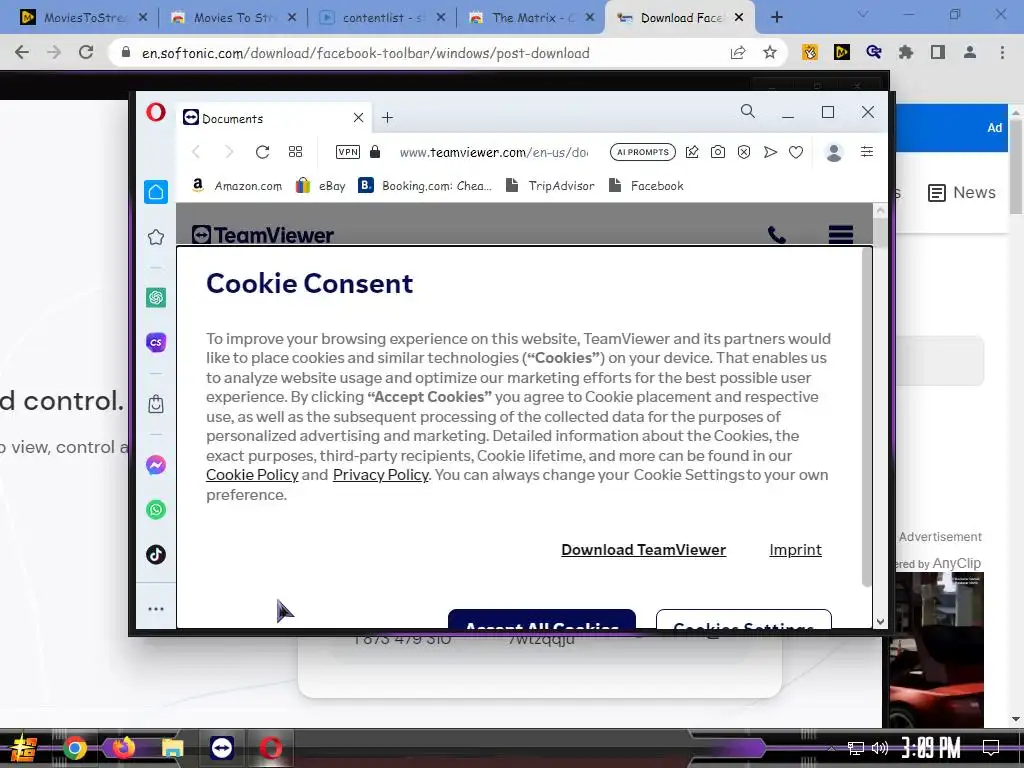This screenshot has width=1024, height=768.
Task: Open Opera Easy Setup menu
Action: (x=867, y=152)
